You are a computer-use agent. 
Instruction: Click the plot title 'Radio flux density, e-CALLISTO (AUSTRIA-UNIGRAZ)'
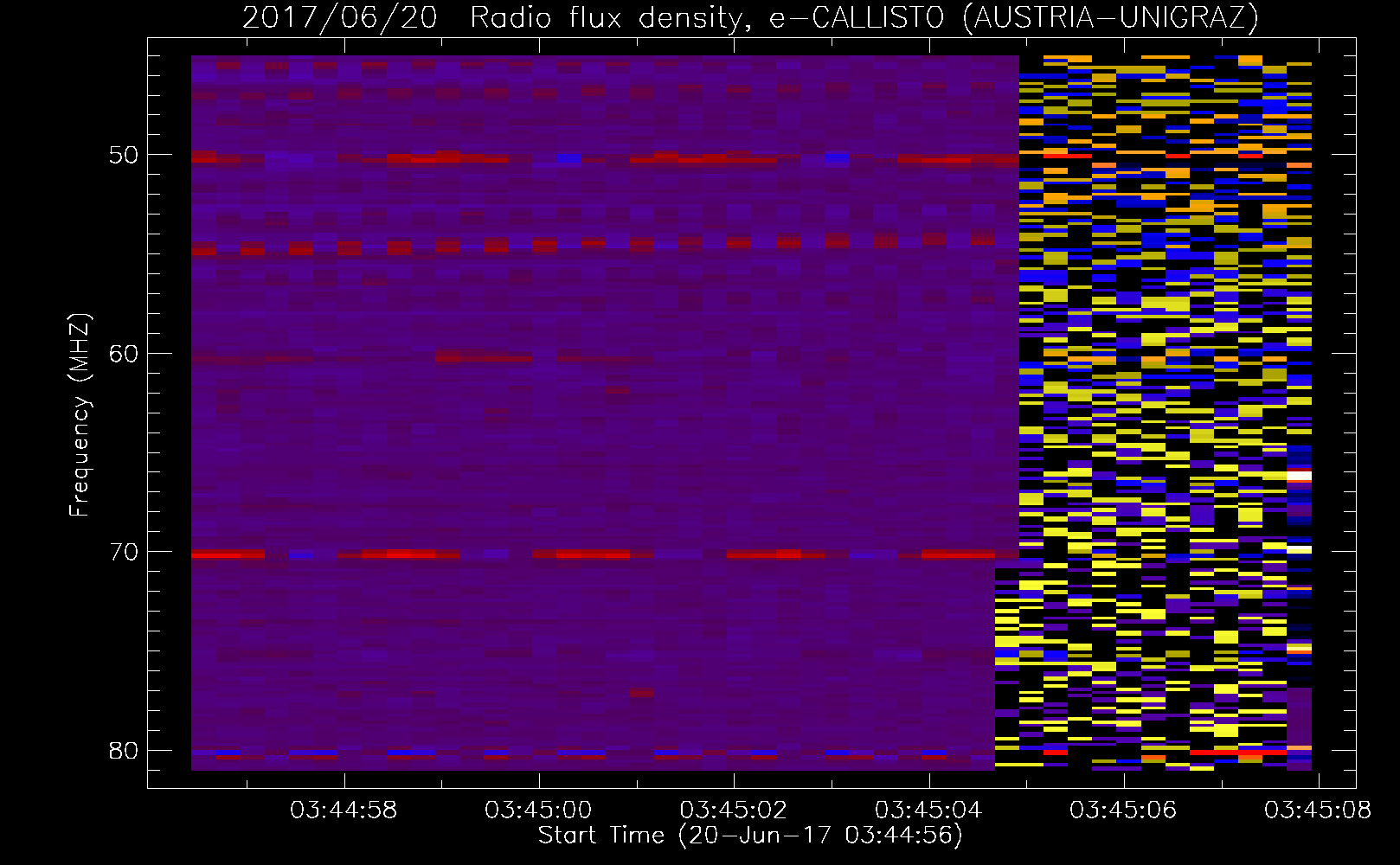(864, 18)
